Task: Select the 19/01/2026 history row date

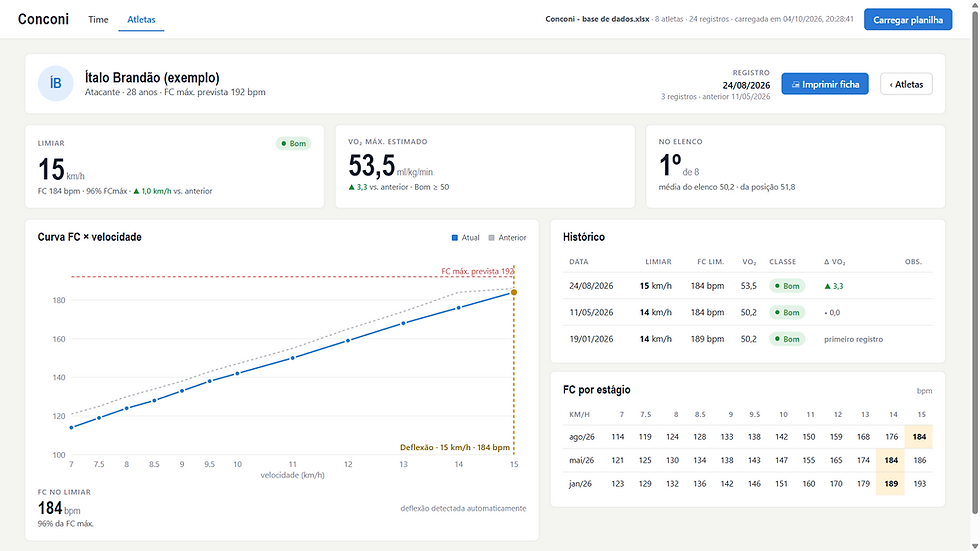Action: (591, 339)
